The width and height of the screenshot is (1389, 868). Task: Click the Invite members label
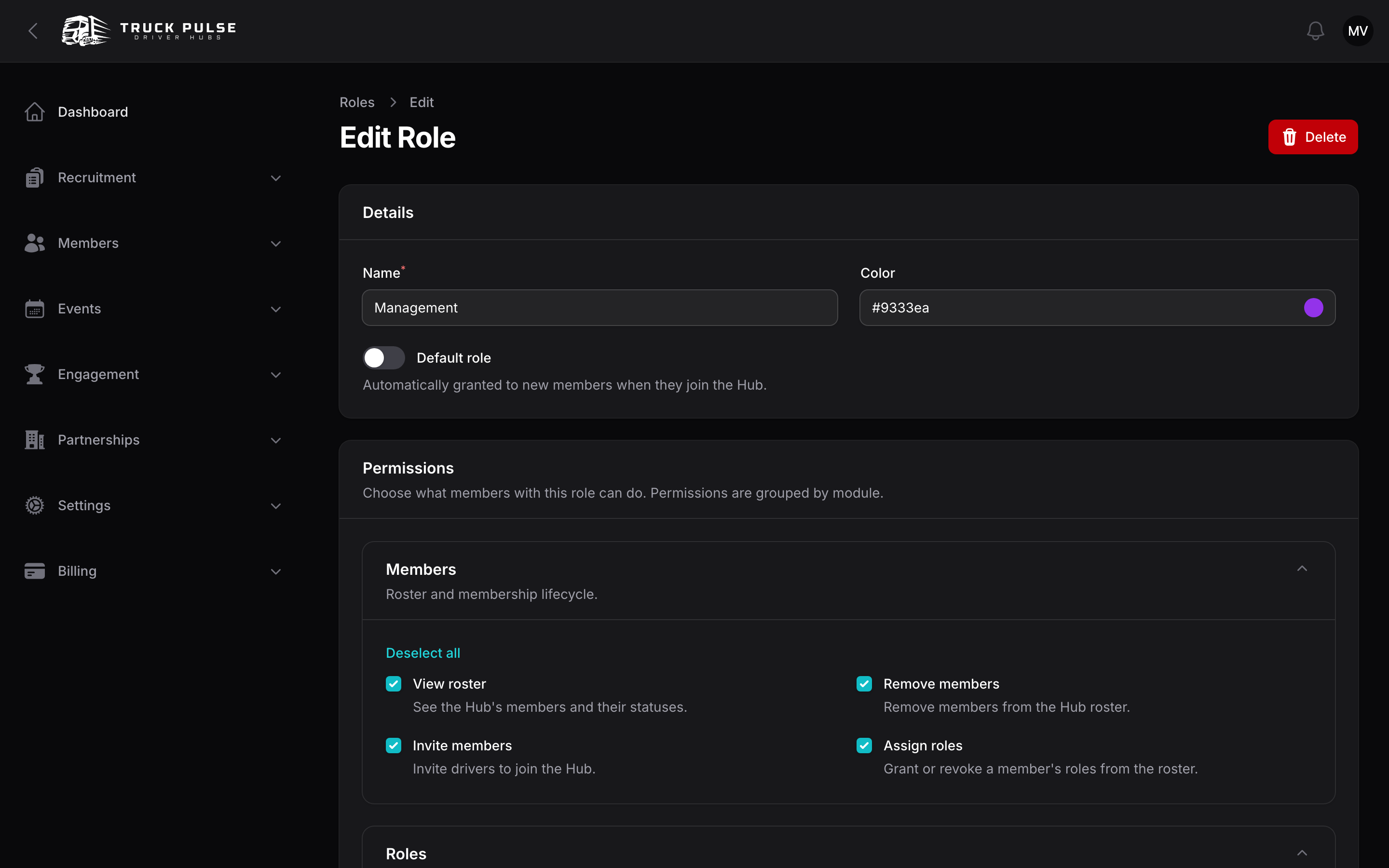[x=462, y=745]
